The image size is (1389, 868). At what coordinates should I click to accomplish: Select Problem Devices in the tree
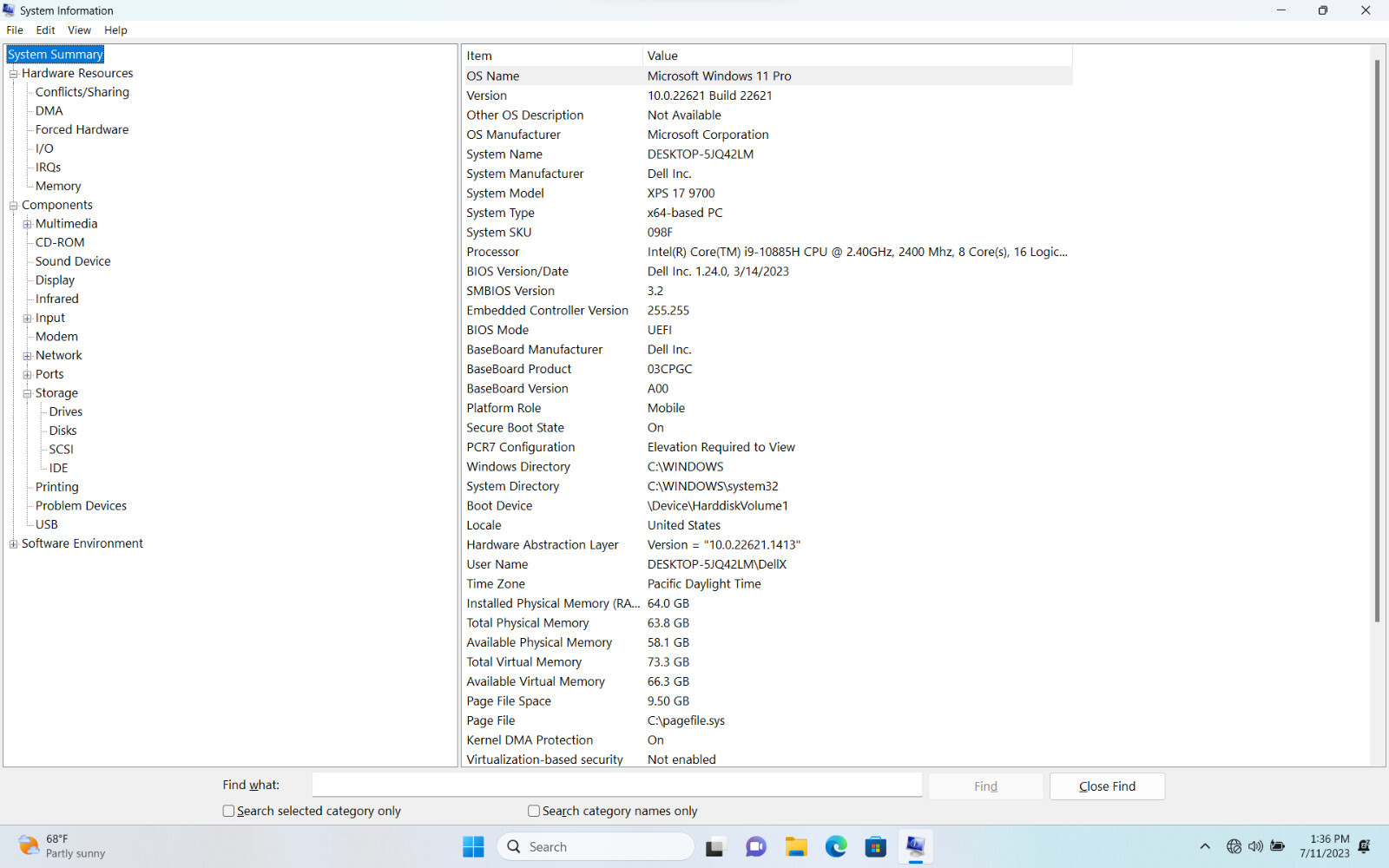pos(82,506)
